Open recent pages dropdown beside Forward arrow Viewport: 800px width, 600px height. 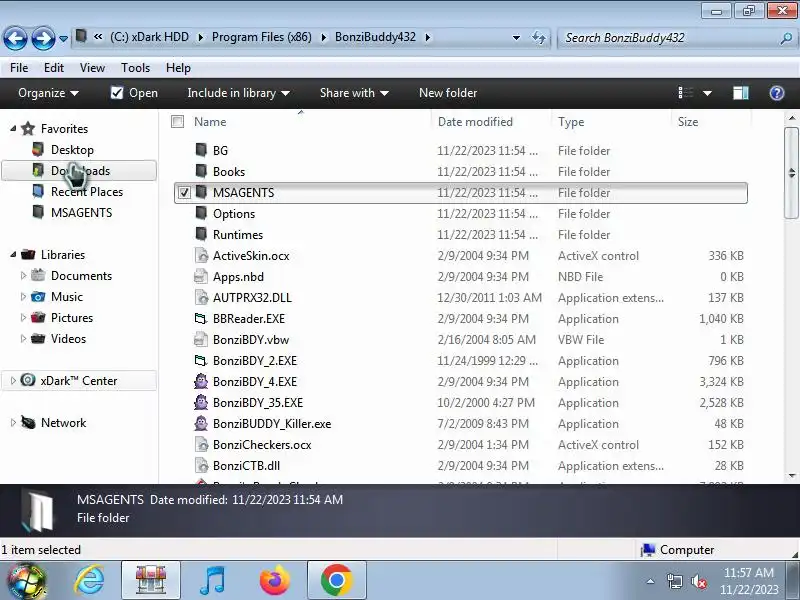[x=63, y=38]
